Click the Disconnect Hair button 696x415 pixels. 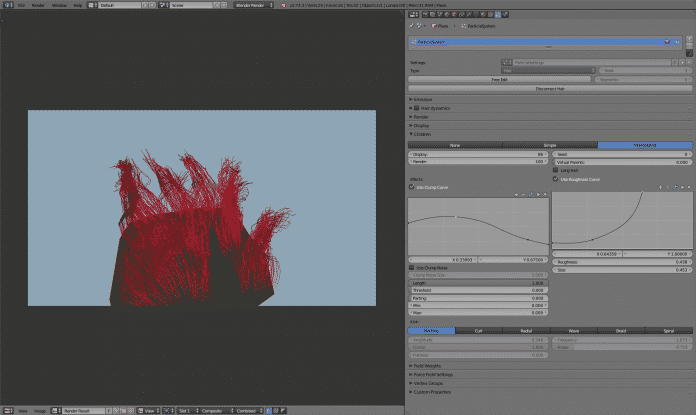tap(549, 88)
